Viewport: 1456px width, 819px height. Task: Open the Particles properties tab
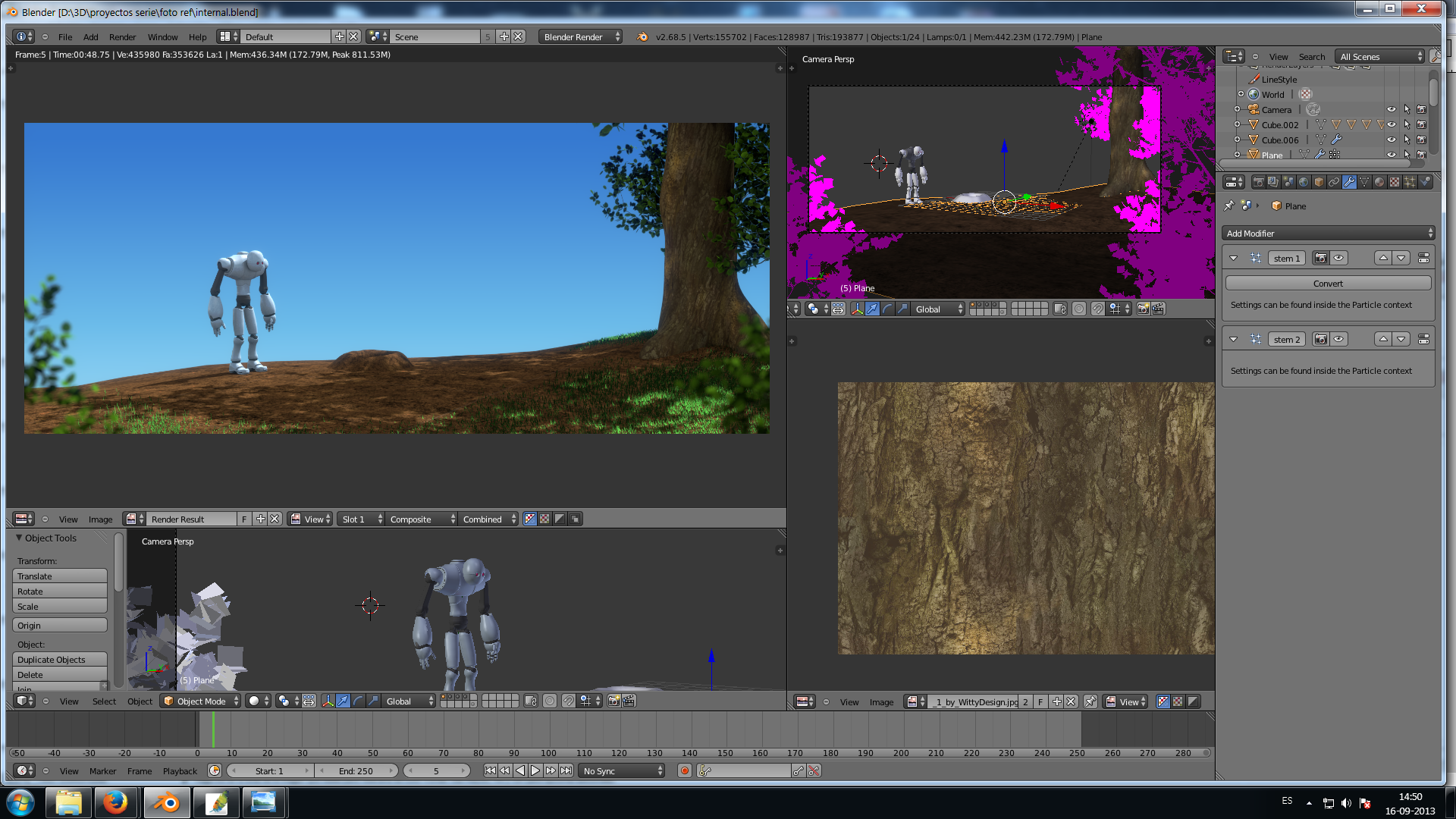[x=1409, y=182]
